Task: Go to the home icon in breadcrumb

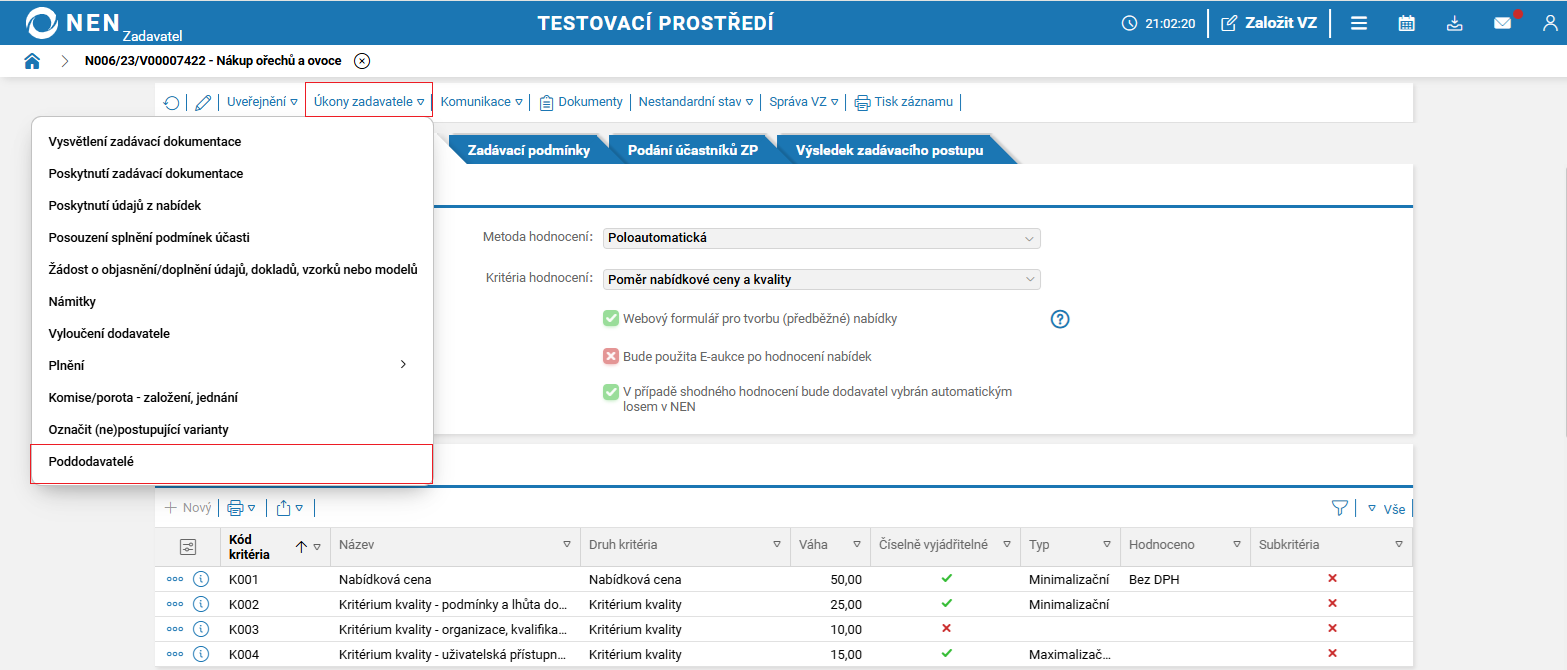Action: click(x=33, y=61)
